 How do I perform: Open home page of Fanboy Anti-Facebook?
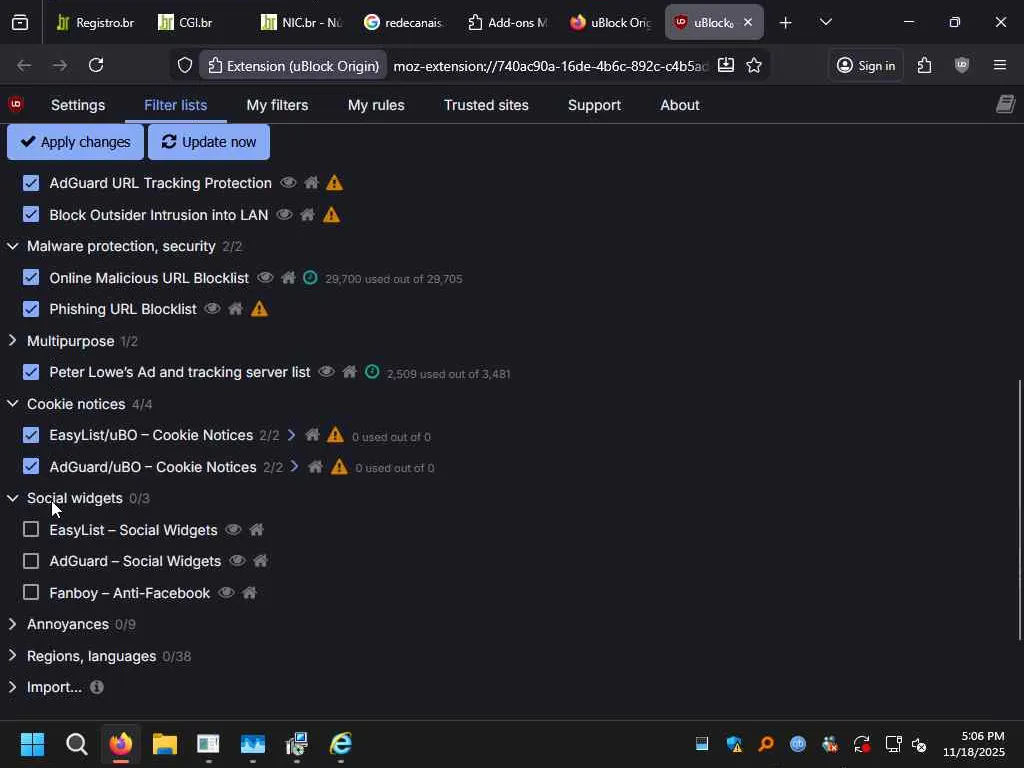click(249, 593)
